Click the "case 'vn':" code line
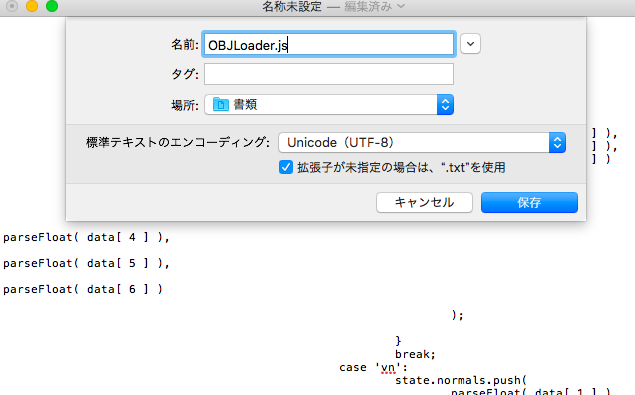 tap(373, 367)
